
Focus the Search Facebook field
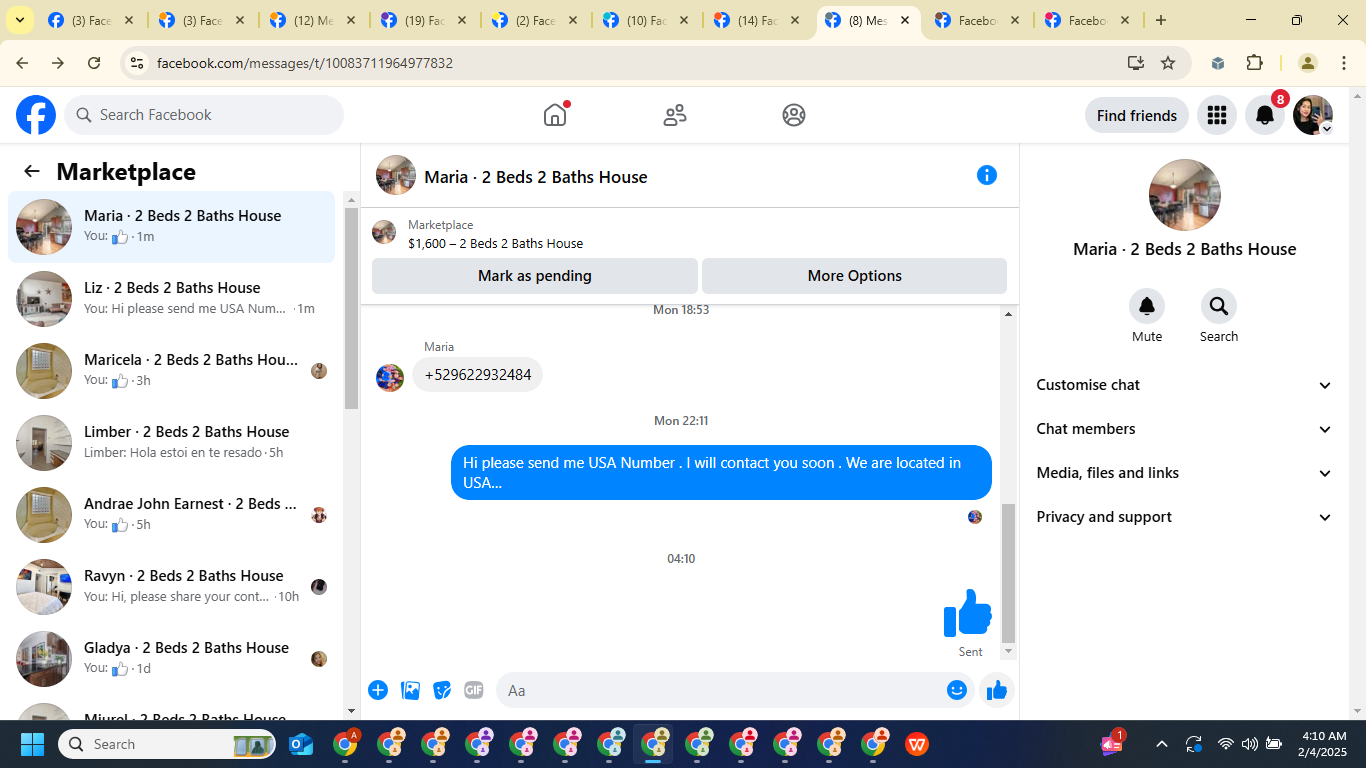(x=204, y=115)
